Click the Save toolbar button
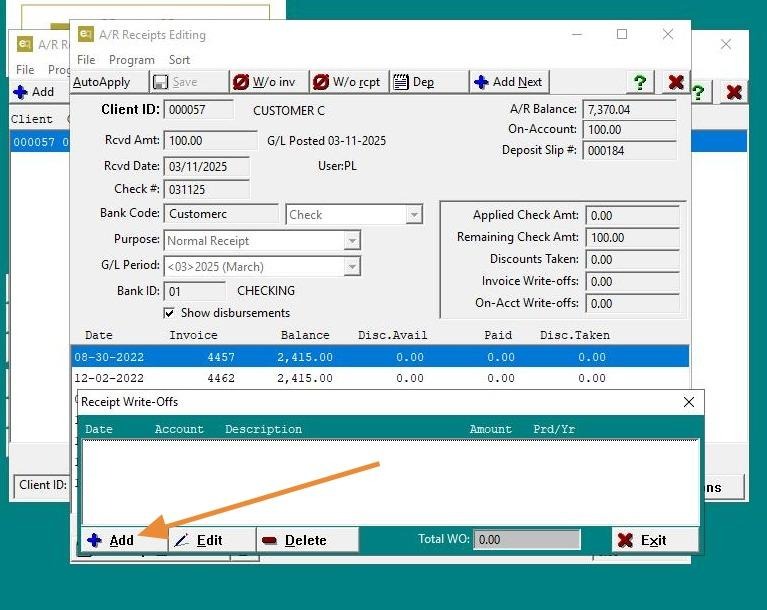This screenshot has width=767, height=610. pyautogui.click(x=189, y=82)
